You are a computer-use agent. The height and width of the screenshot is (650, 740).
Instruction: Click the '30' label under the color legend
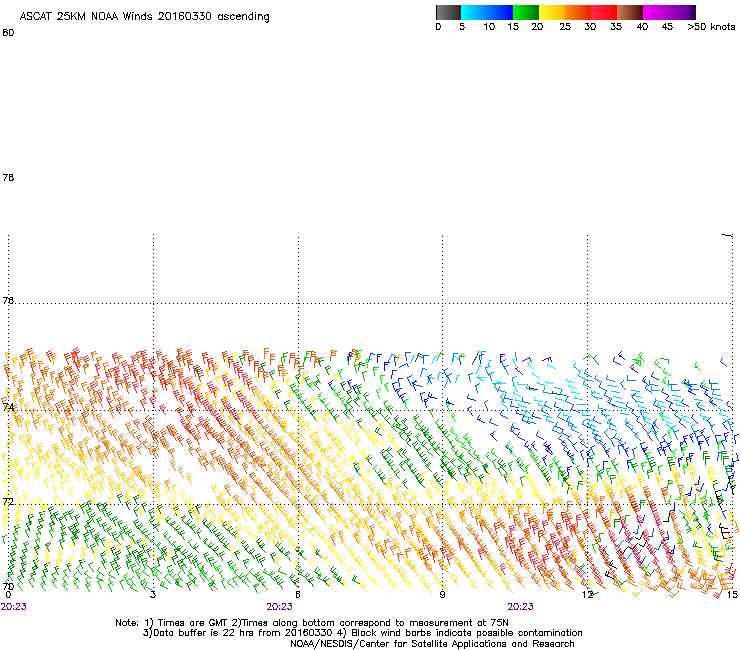coord(590,27)
